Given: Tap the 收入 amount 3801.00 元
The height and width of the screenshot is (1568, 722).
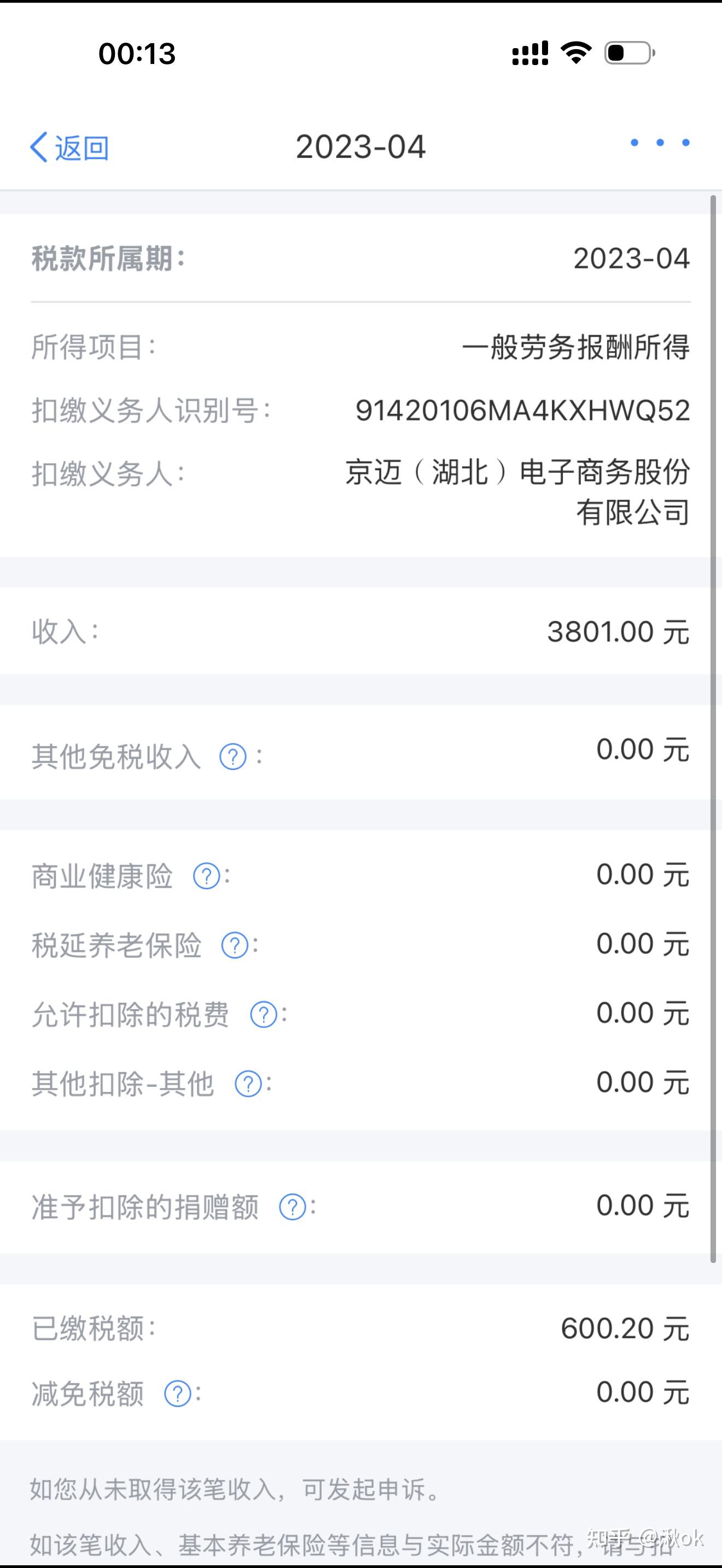Looking at the screenshot, I should 618,632.
